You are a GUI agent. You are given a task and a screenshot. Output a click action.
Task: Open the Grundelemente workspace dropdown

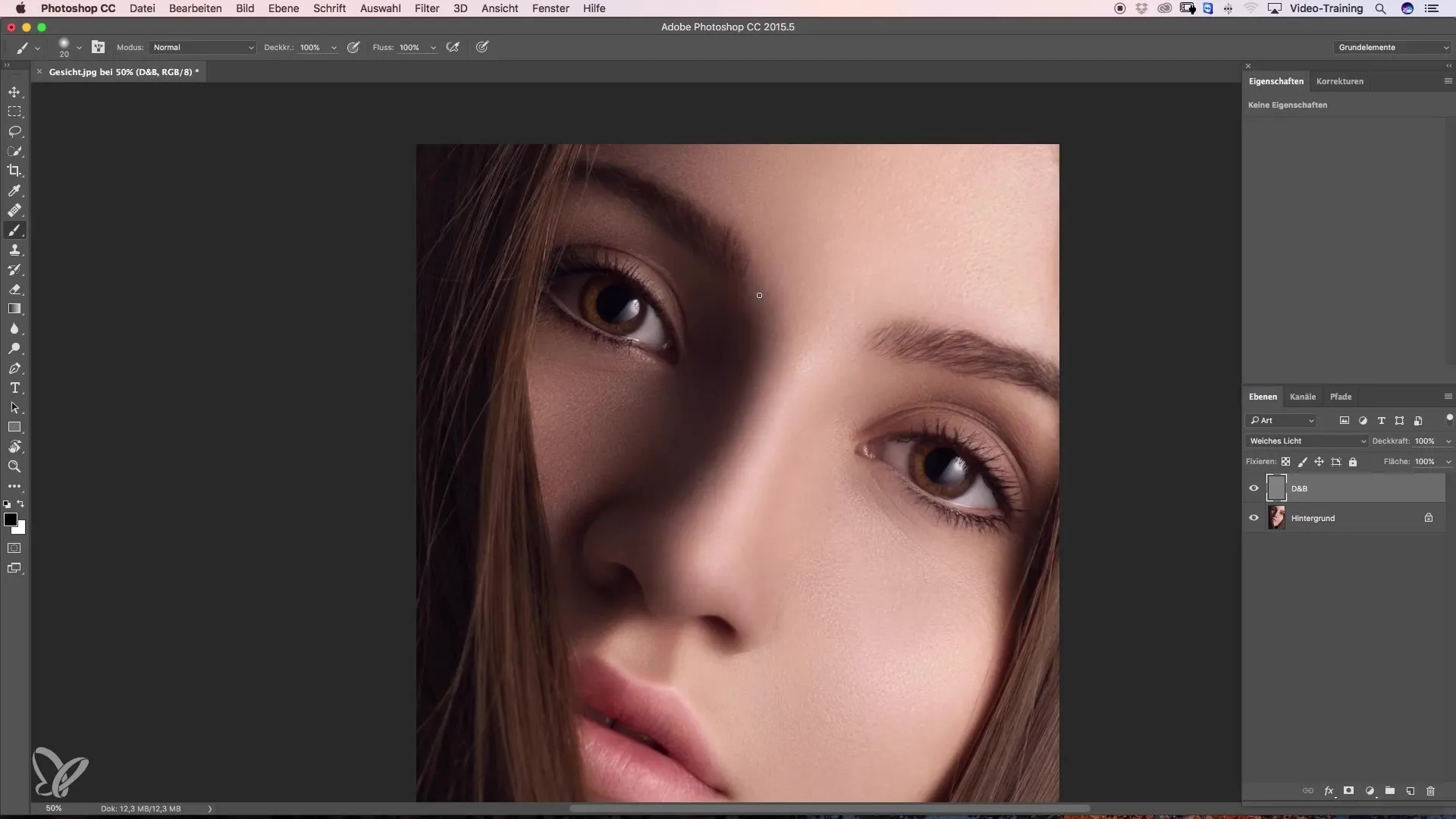(x=1392, y=47)
